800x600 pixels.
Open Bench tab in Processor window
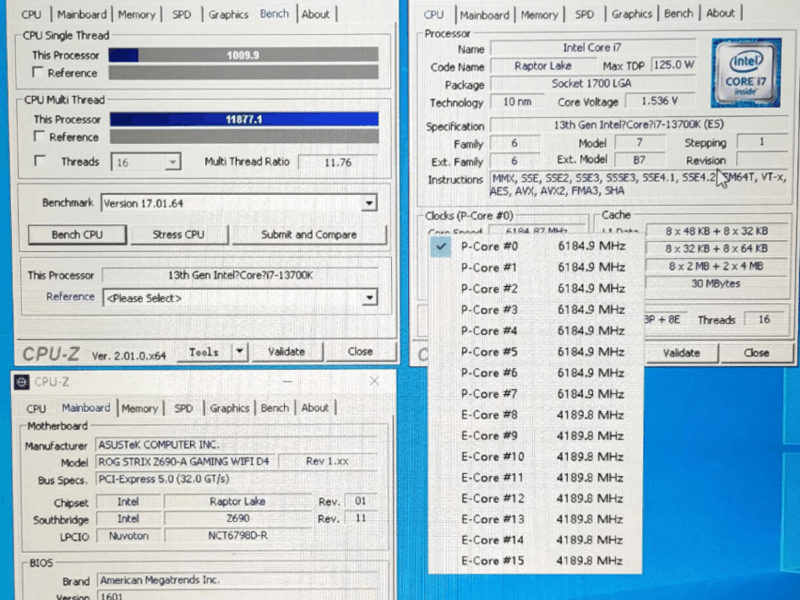[x=678, y=14]
